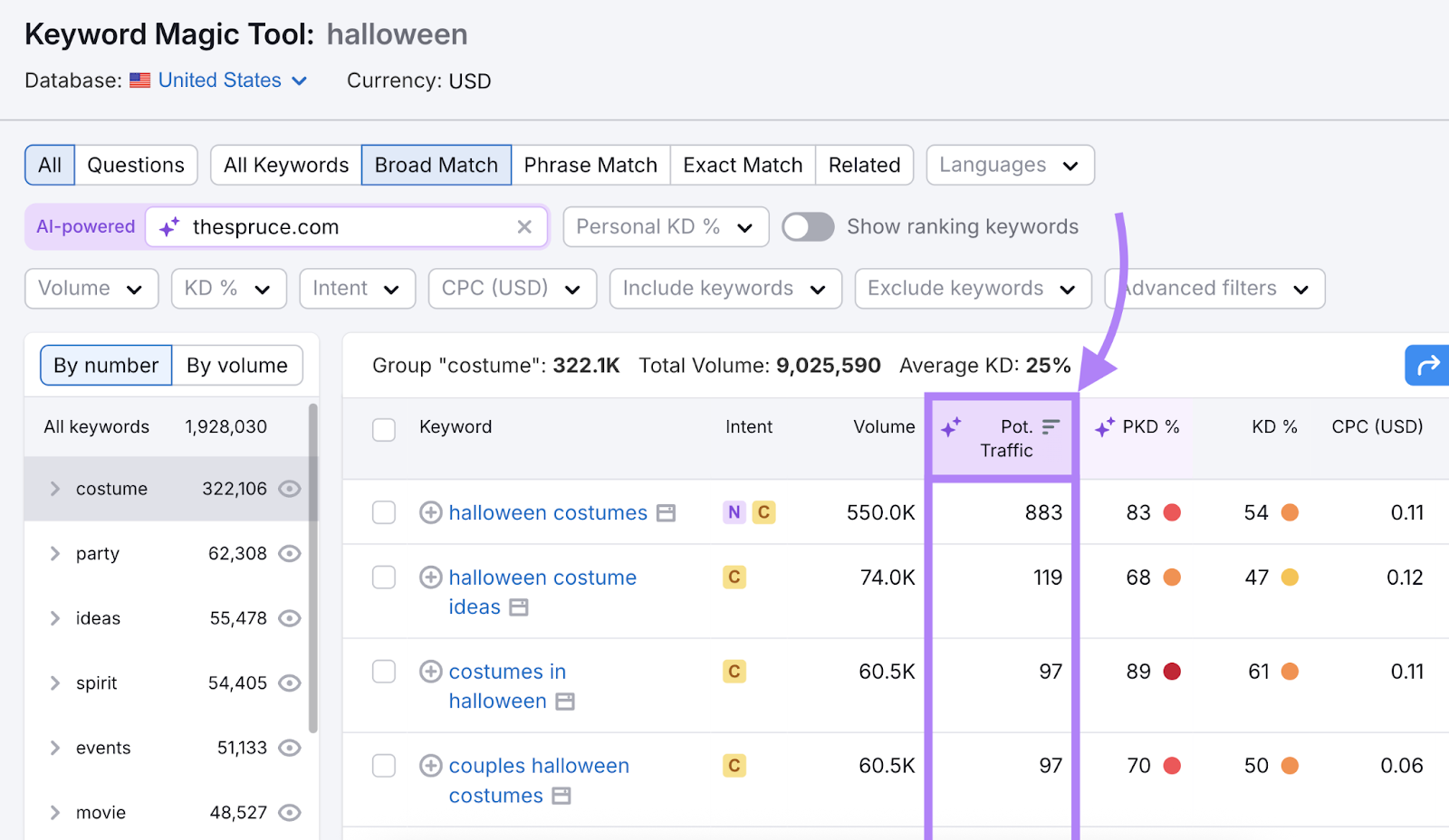Open the halloween costumes keyword link
1449x840 pixels.
pyautogui.click(x=547, y=512)
